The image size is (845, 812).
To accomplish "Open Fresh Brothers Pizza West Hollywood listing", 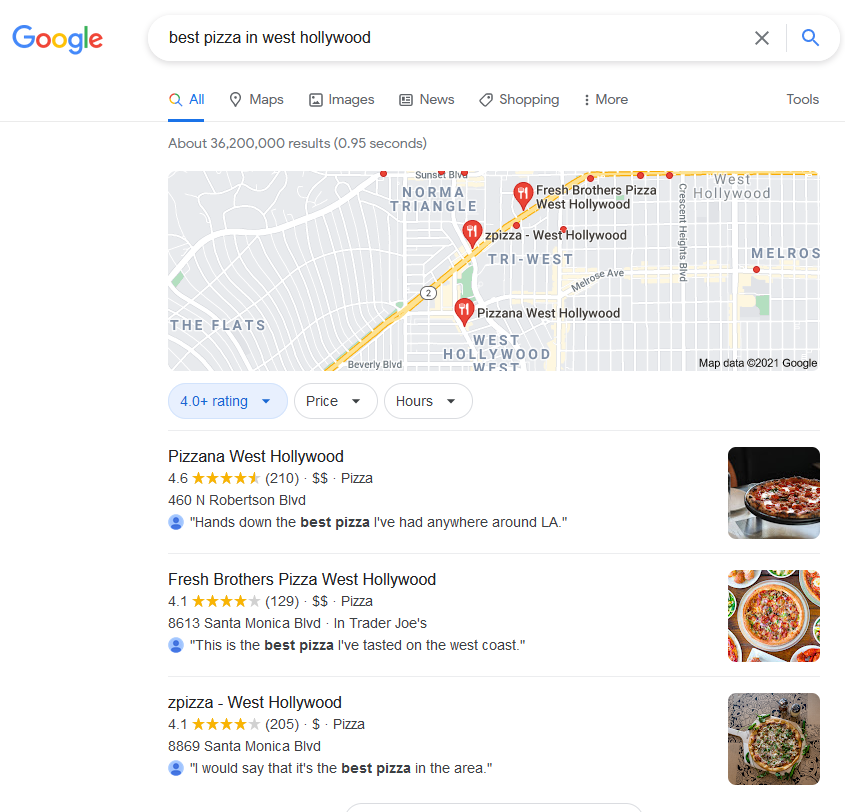I will (x=302, y=579).
